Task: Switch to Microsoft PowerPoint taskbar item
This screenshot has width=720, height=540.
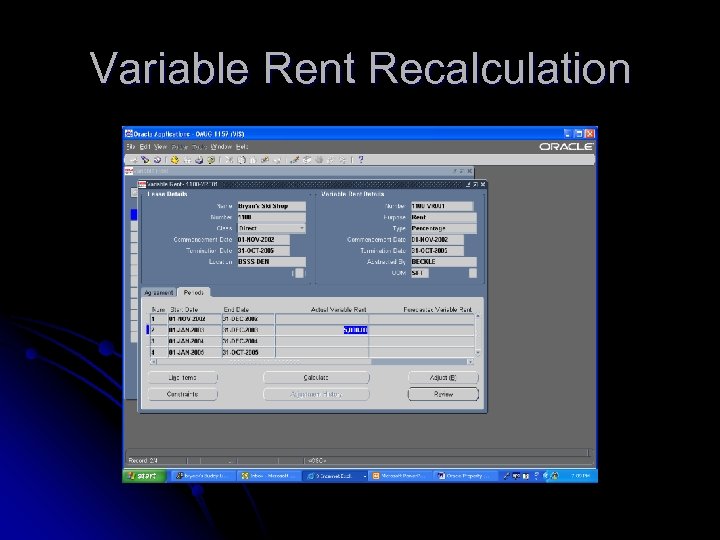Action: (x=400, y=476)
